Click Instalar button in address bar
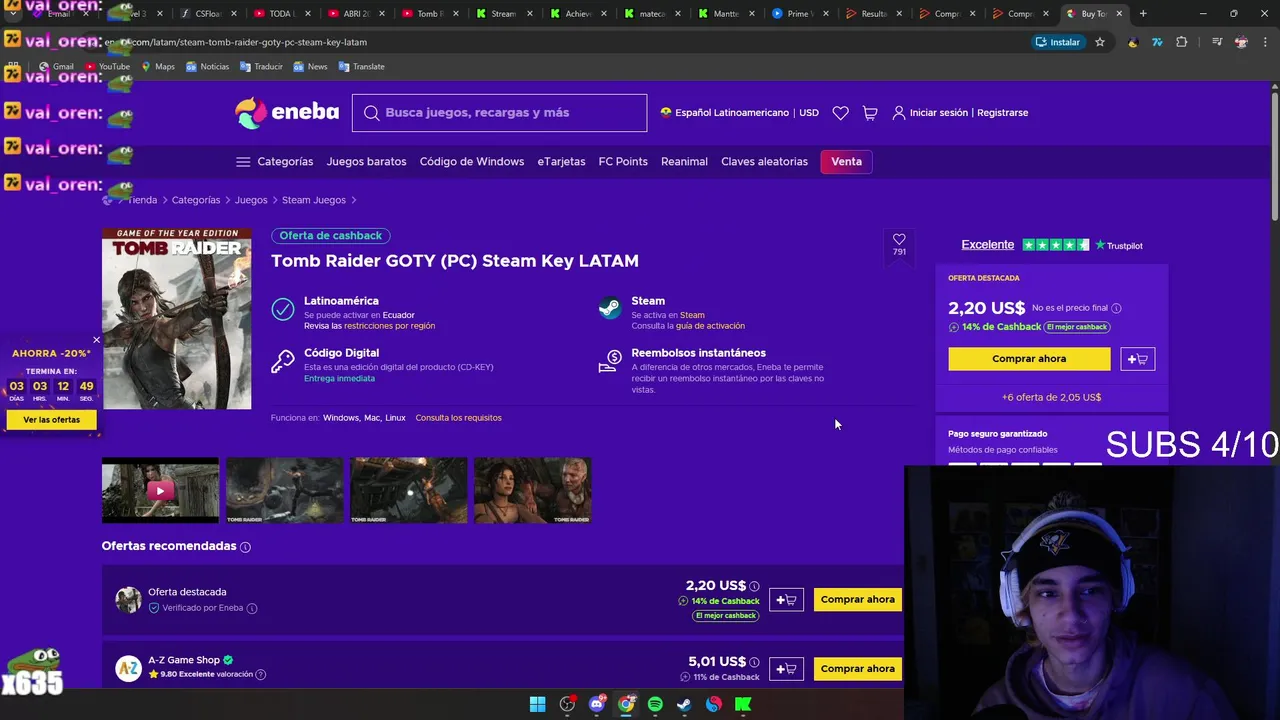This screenshot has height=720, width=1280. pyautogui.click(x=1058, y=42)
